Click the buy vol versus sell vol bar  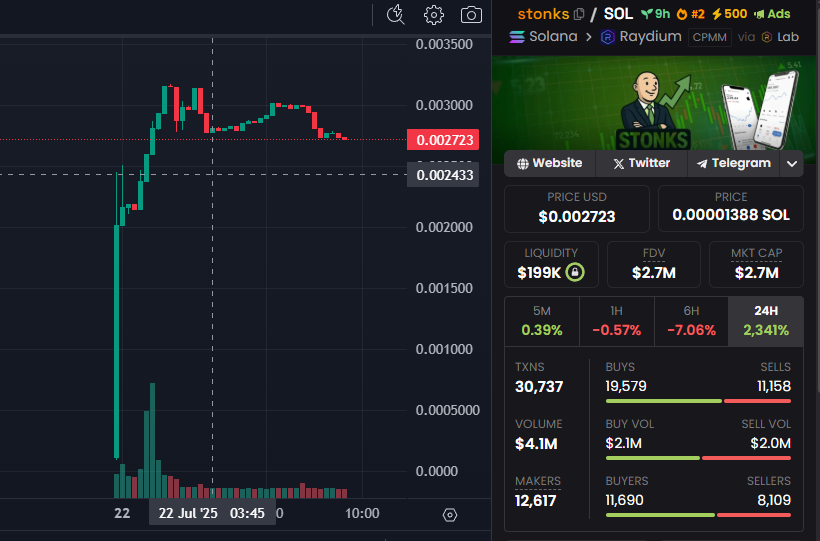[698, 458]
